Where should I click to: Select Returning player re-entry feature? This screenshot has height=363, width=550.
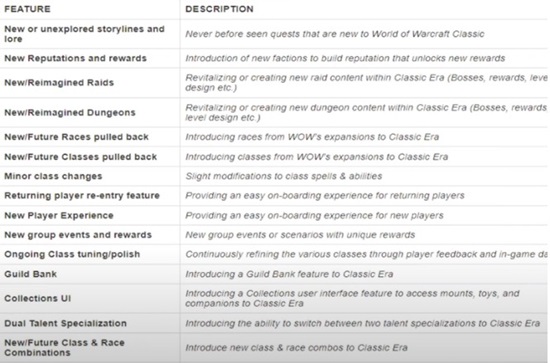82,195
